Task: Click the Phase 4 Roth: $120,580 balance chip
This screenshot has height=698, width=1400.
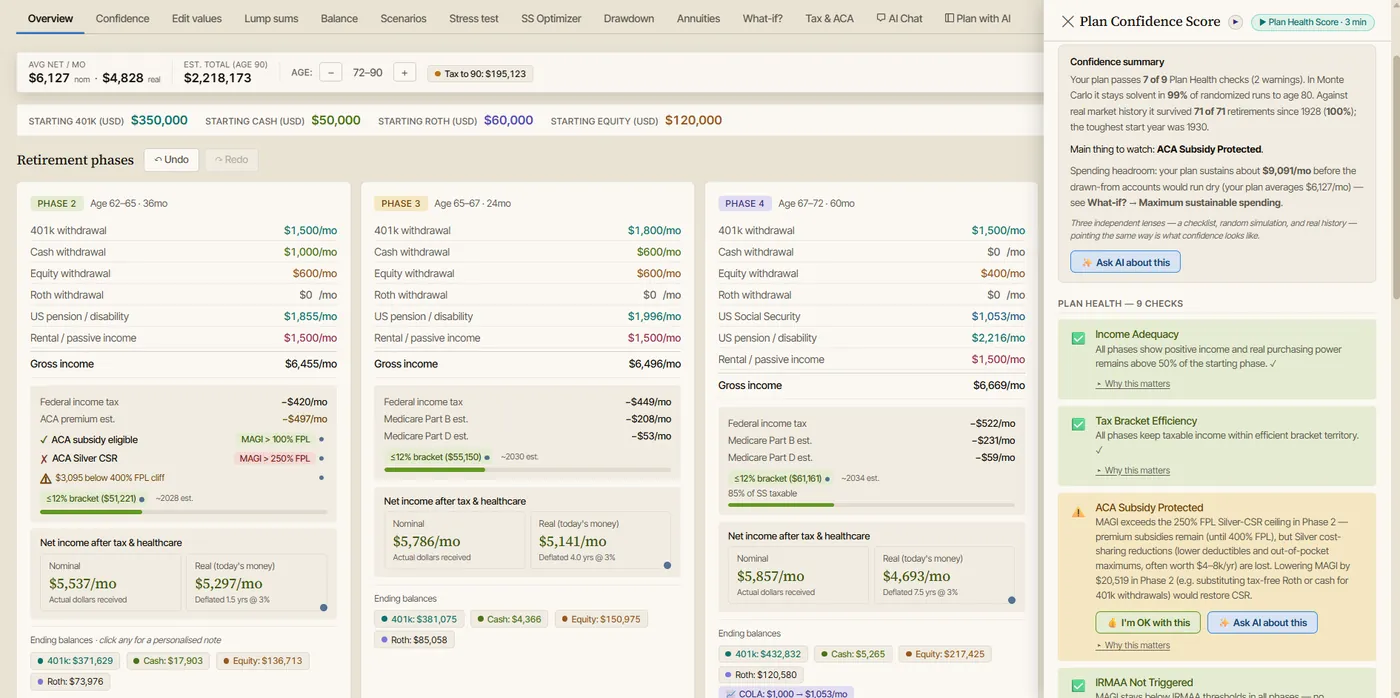Action: (761, 675)
